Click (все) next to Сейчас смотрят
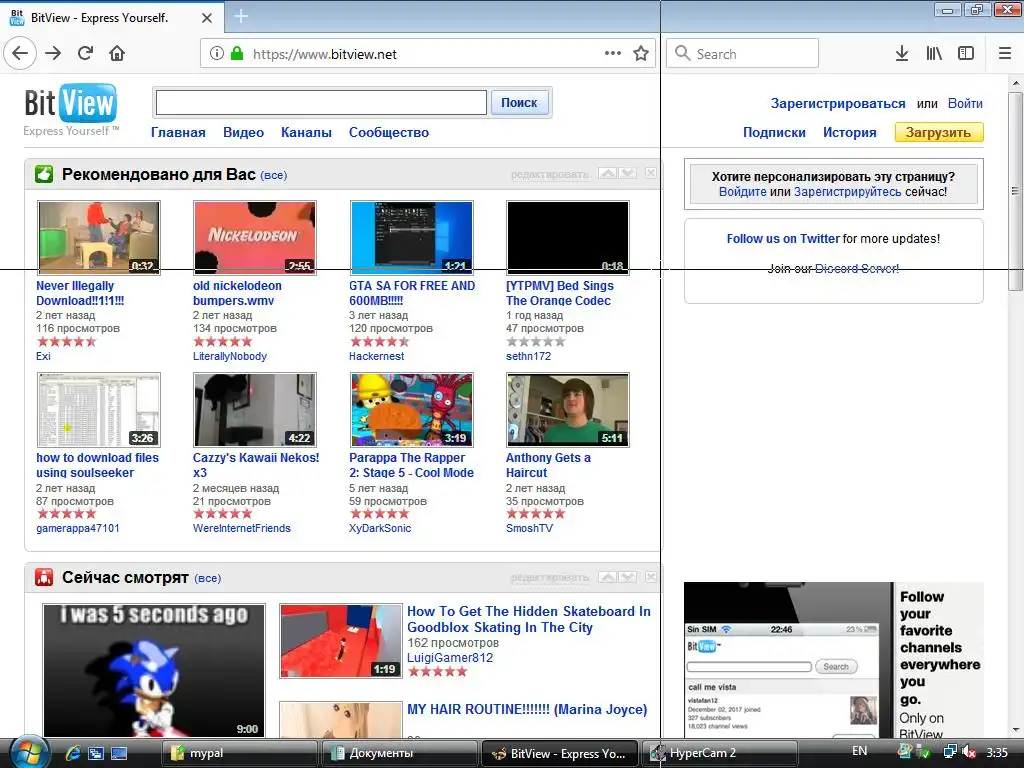1024x768 pixels. tap(208, 578)
